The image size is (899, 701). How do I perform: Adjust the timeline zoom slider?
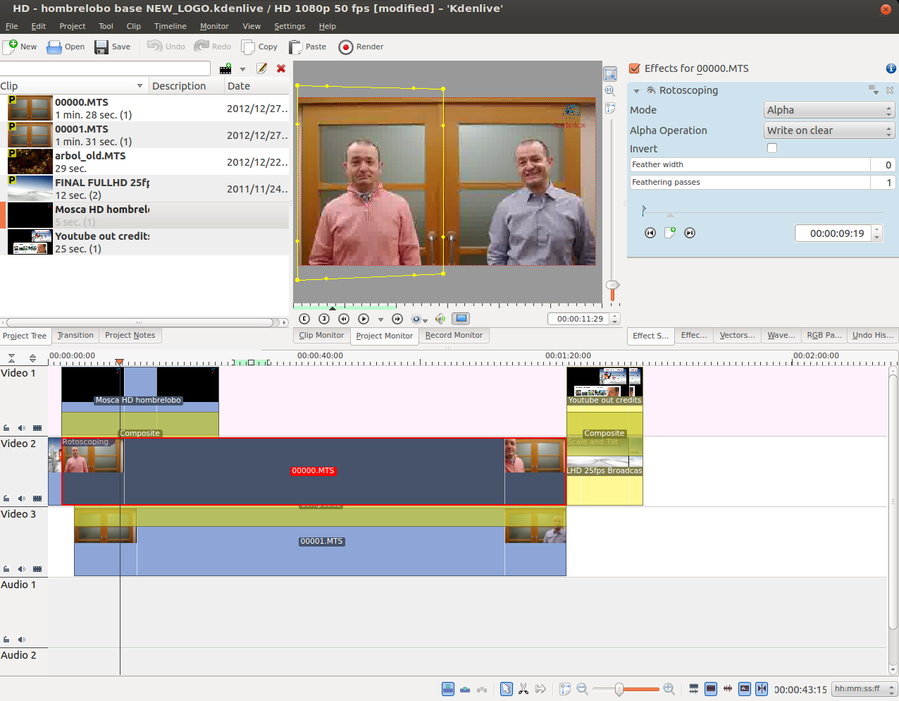tap(620, 689)
